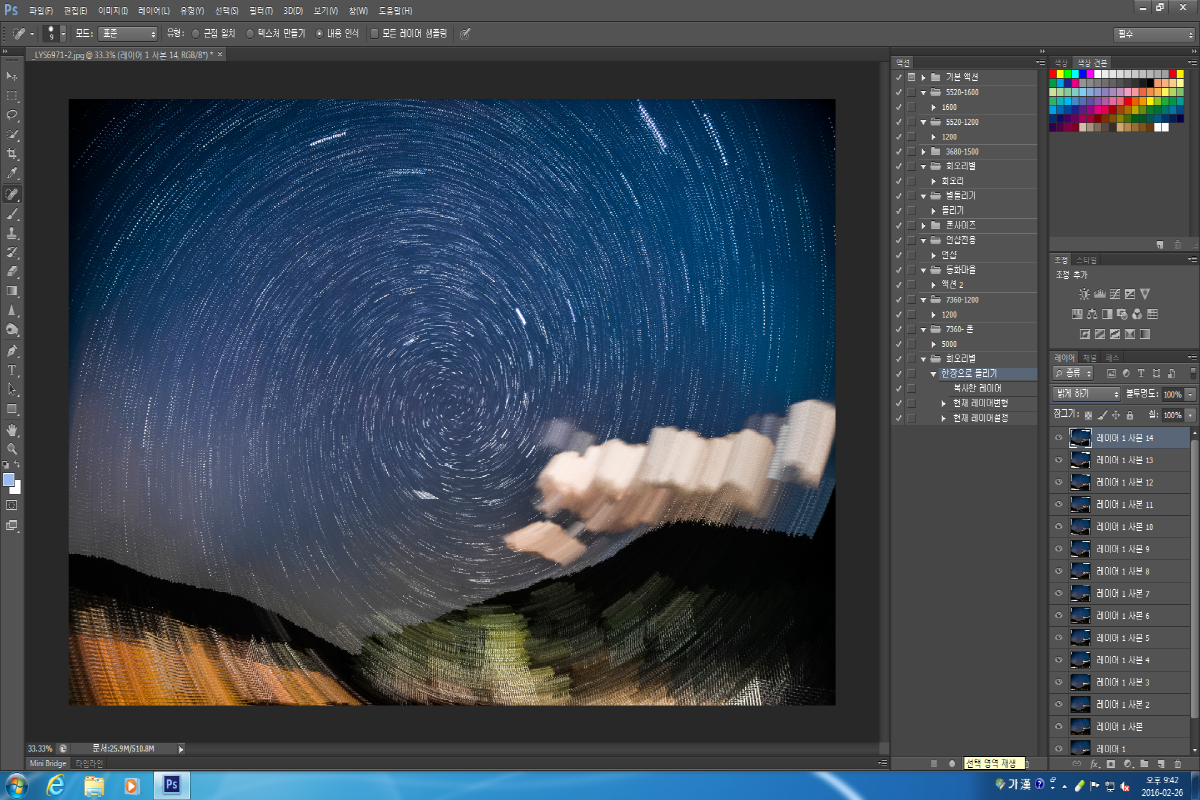
Task: Add a Brightness/Contrast adjustment
Action: [1084, 294]
